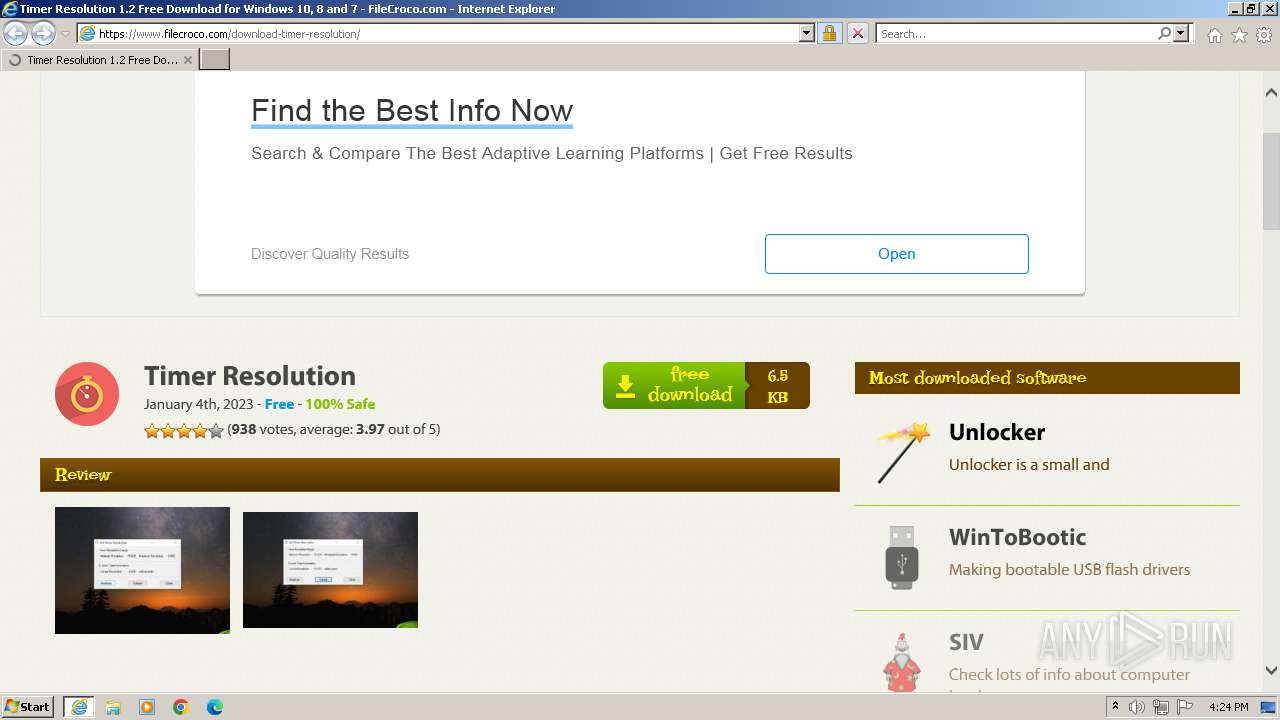Image resolution: width=1280 pixels, height=720 pixels.
Task: Close the Timer Resolution tab
Action: [188, 60]
